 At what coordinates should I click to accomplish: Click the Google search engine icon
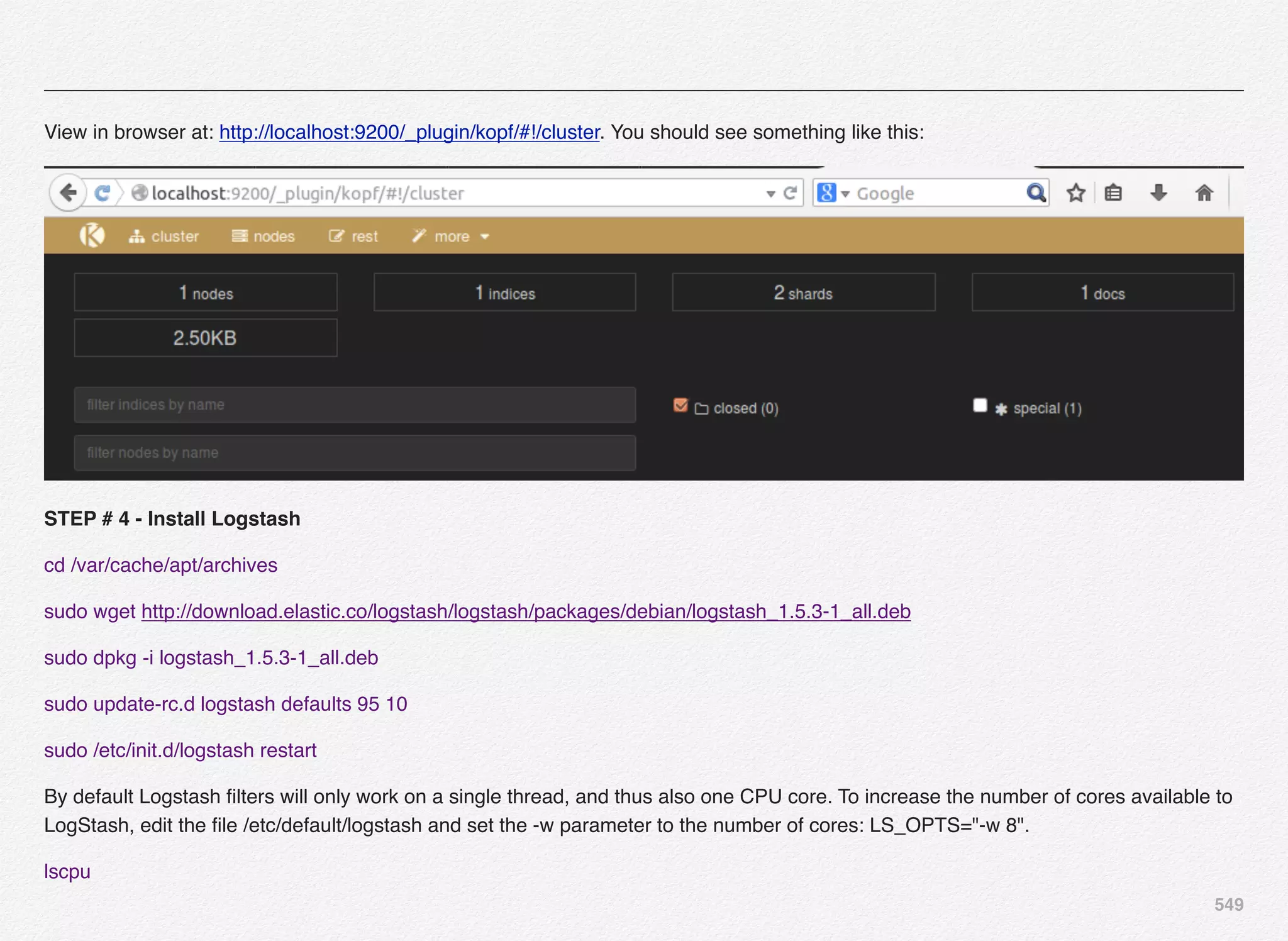click(x=826, y=192)
